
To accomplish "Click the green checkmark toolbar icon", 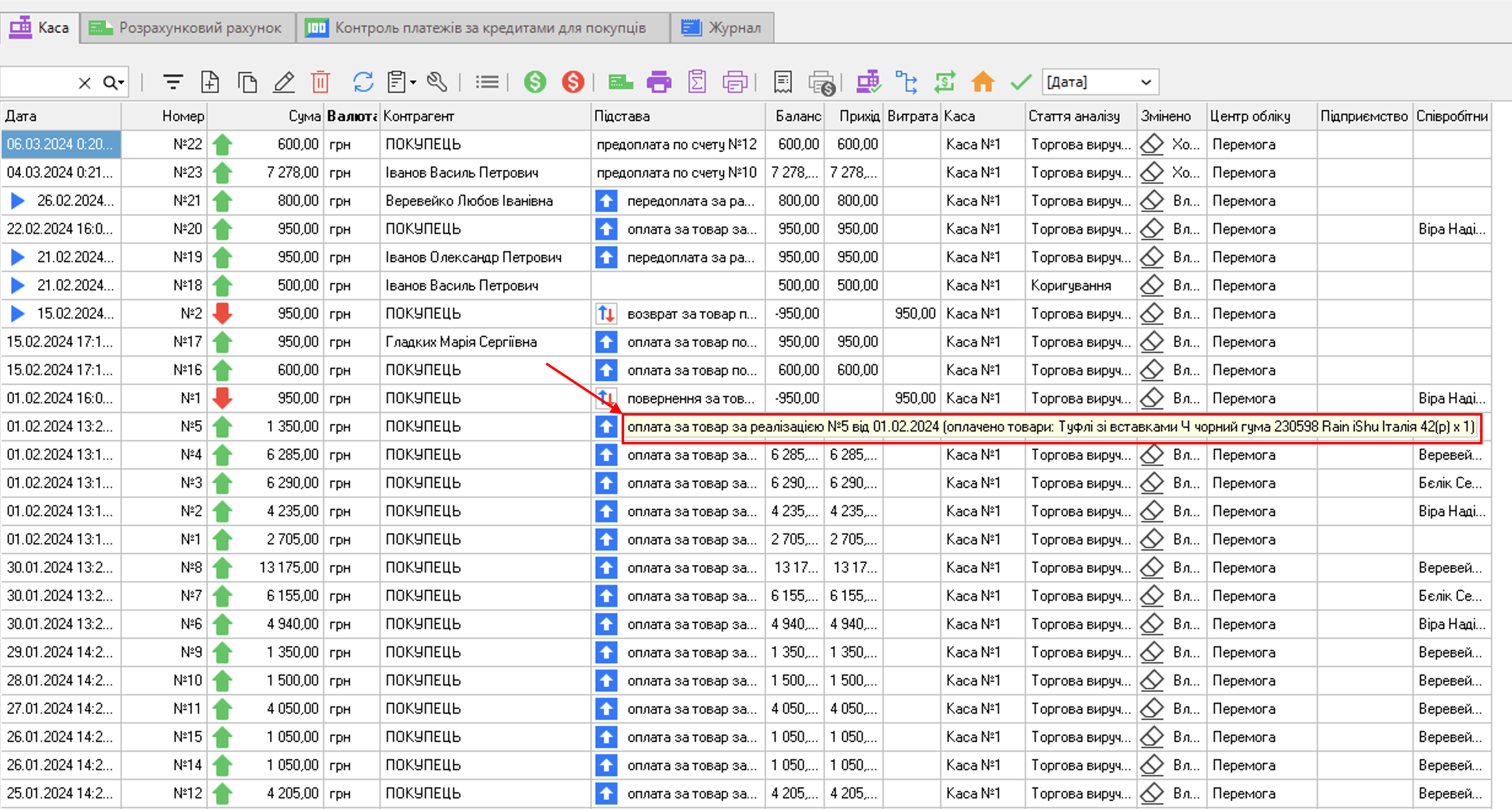I will pyautogui.click(x=1020, y=82).
